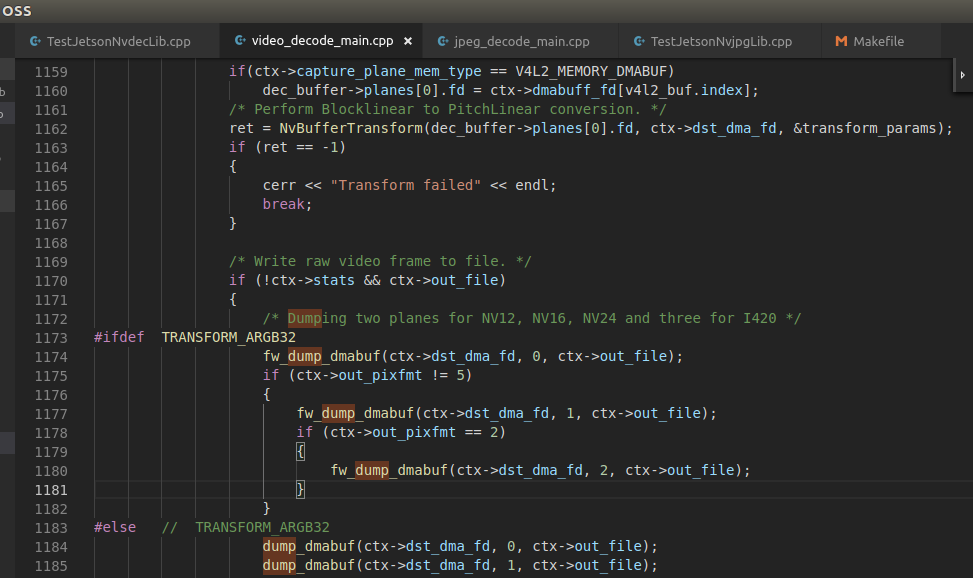Click line number 1159 in gutter

click(x=51, y=72)
